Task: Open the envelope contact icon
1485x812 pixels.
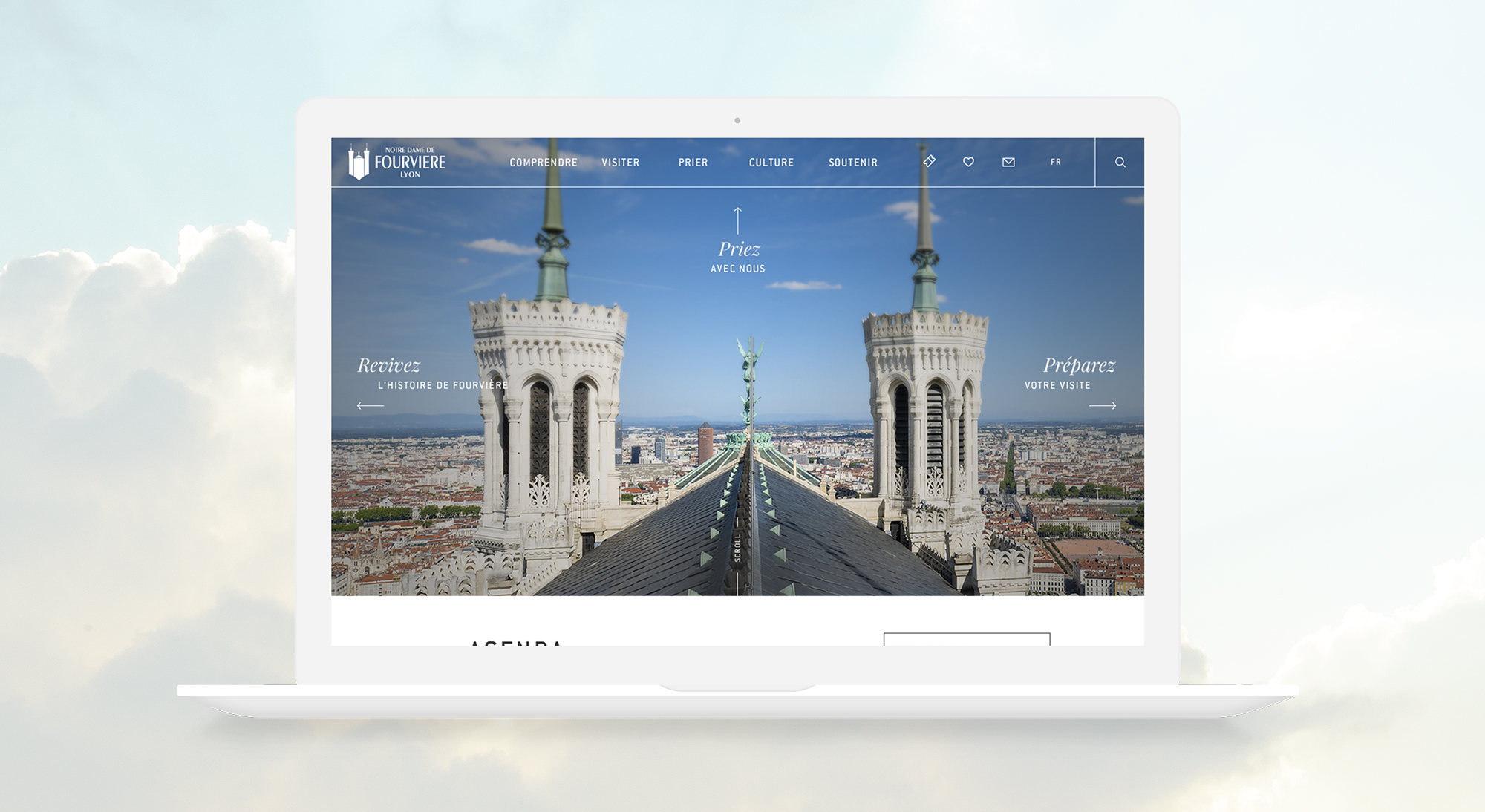Action: [1008, 162]
